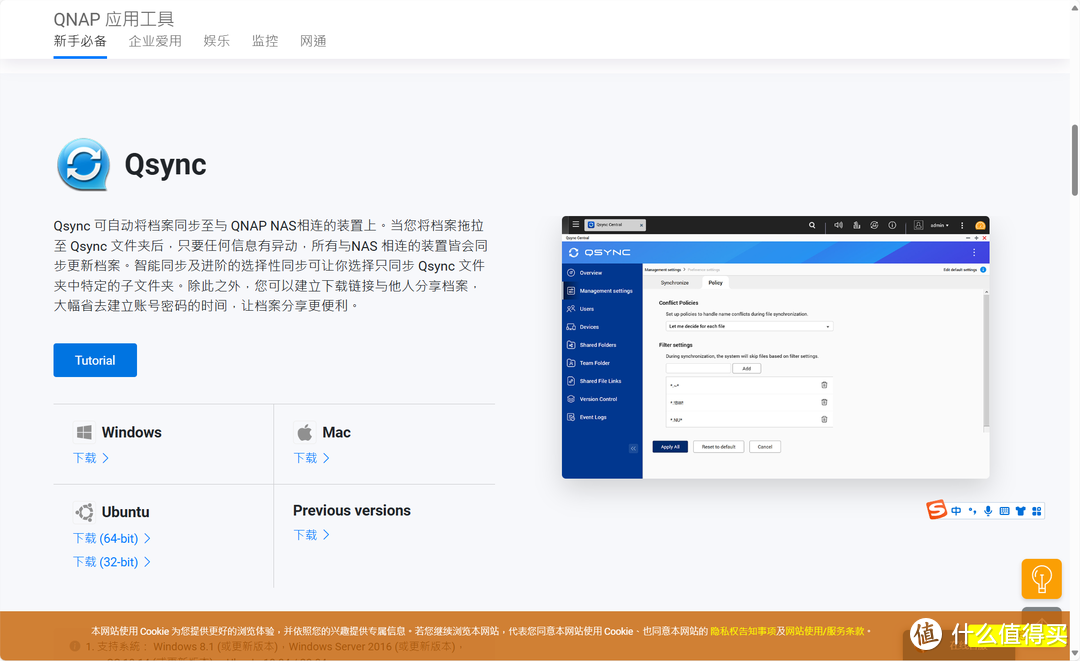This screenshot has width=1080, height=661.
Task: Select Version Control in the Qsync sidebar
Action: tap(569, 399)
